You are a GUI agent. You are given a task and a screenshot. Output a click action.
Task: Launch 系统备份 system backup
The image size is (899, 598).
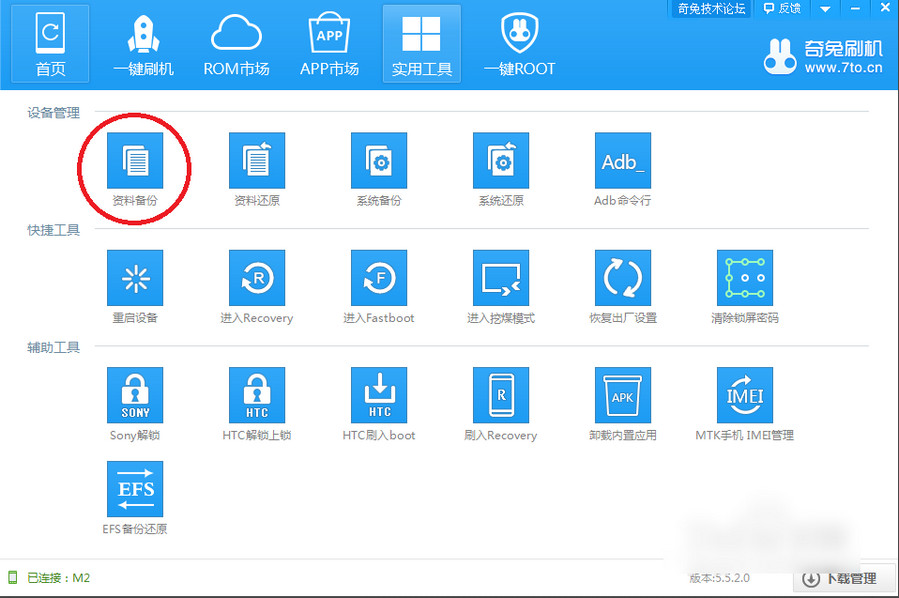coord(379,161)
